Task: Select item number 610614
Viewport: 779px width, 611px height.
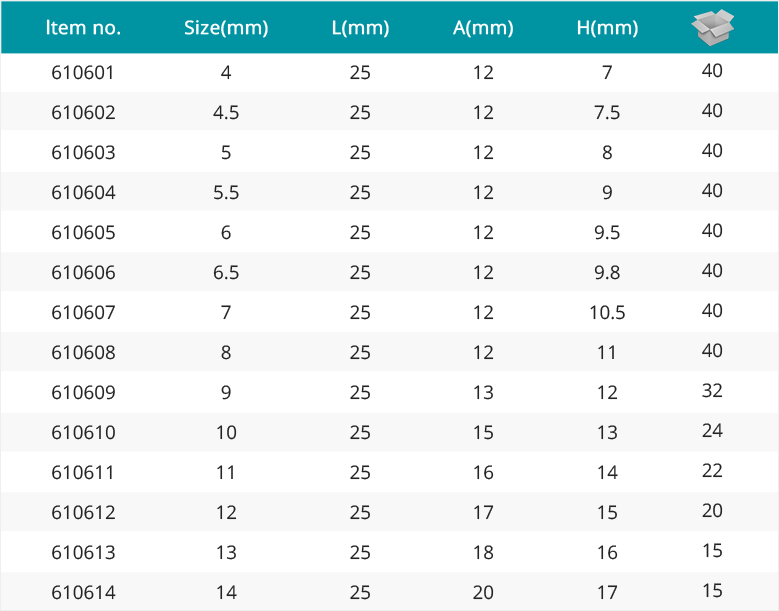Action: pyautogui.click(x=83, y=593)
